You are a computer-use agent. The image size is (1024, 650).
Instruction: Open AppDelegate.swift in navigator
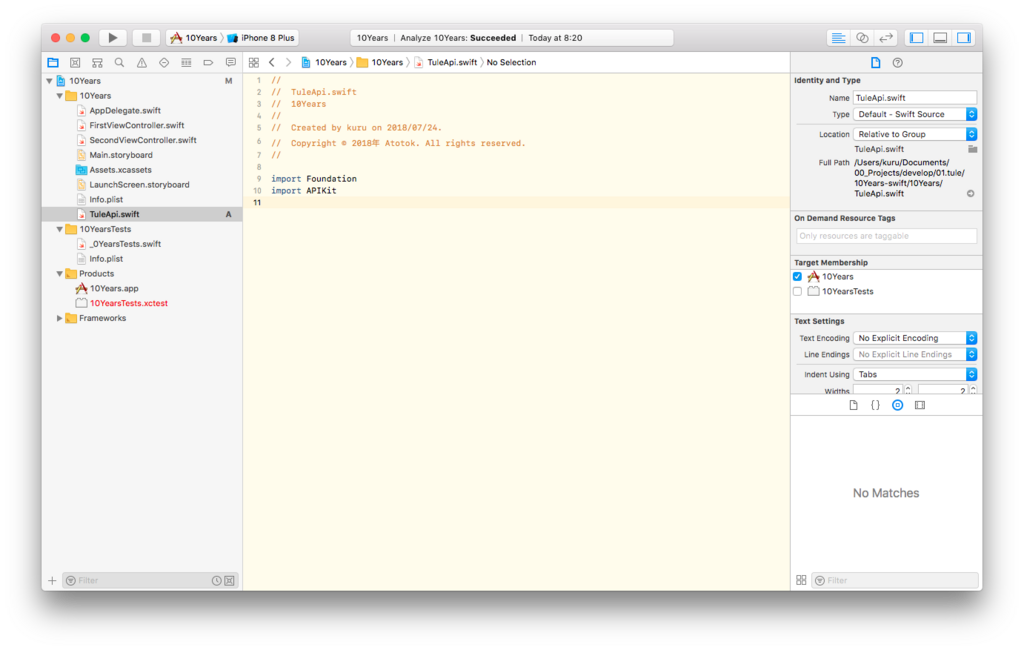(x=125, y=111)
